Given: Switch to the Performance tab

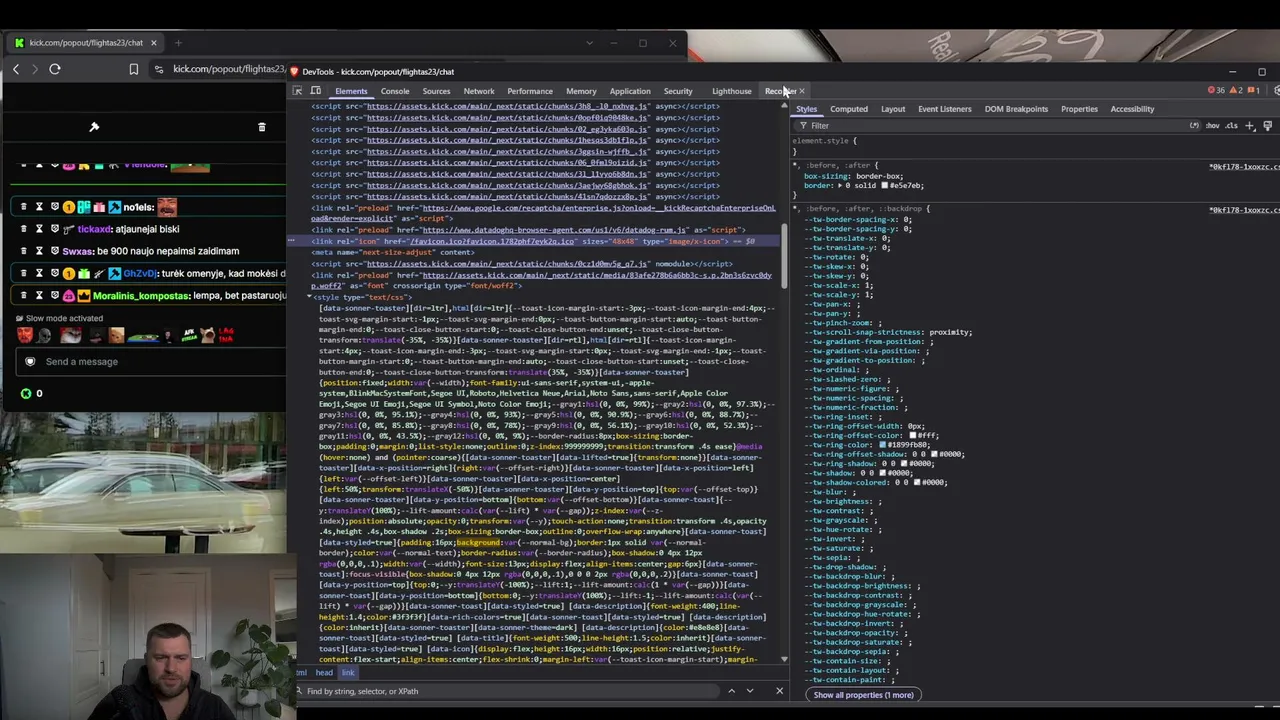Looking at the screenshot, I should coord(529,91).
